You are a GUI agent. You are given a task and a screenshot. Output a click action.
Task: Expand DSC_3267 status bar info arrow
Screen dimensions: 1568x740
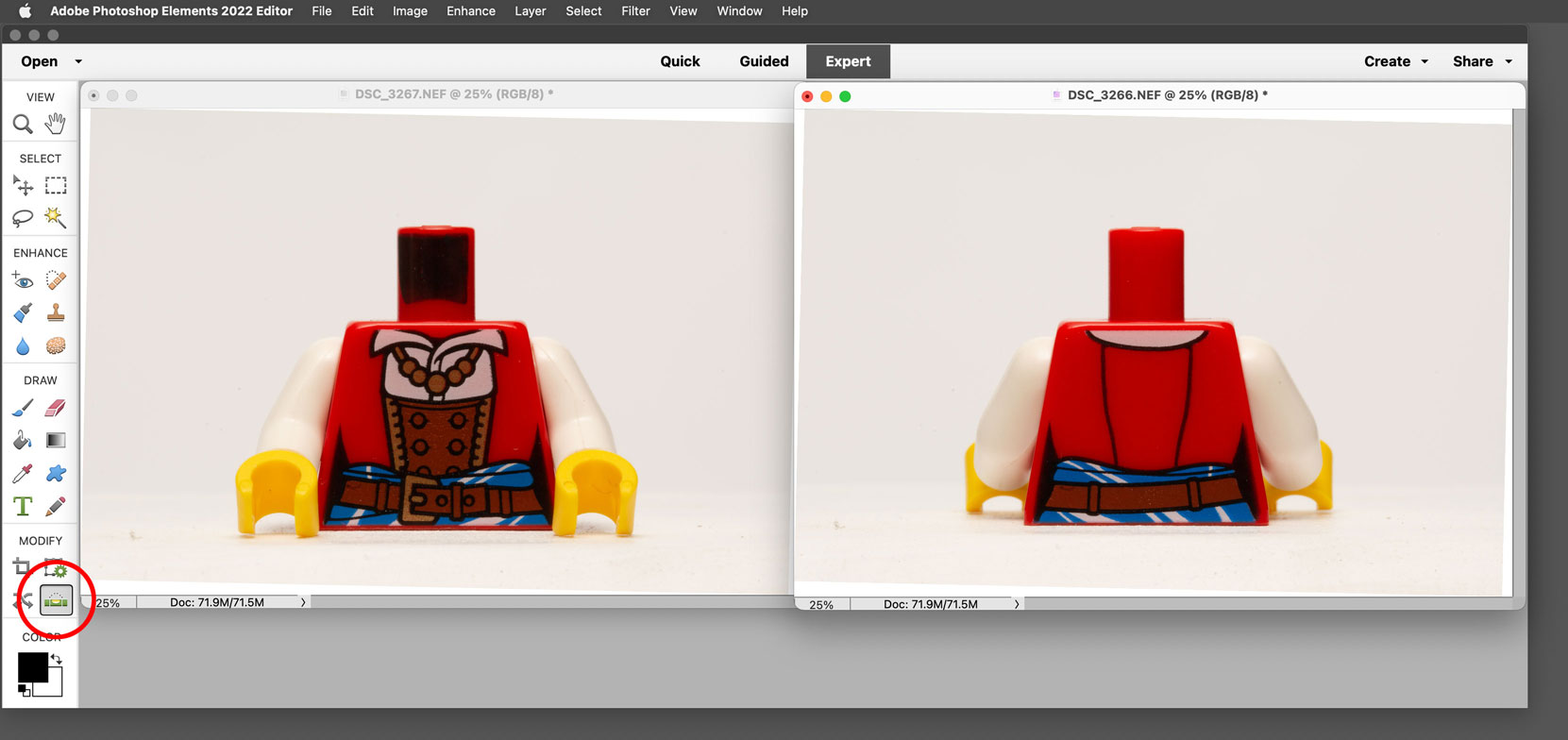coord(303,602)
